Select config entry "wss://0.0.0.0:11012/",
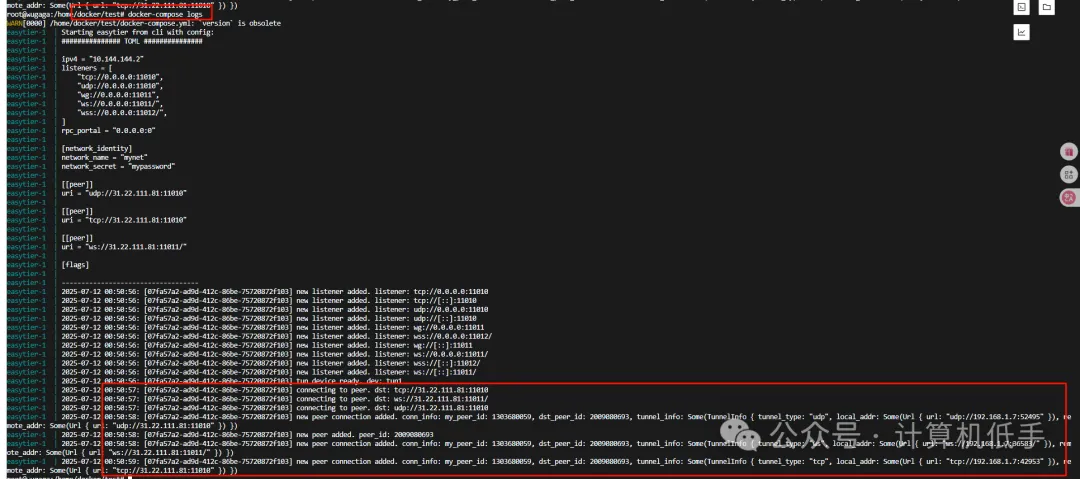The width and height of the screenshot is (1080, 479). (123, 113)
